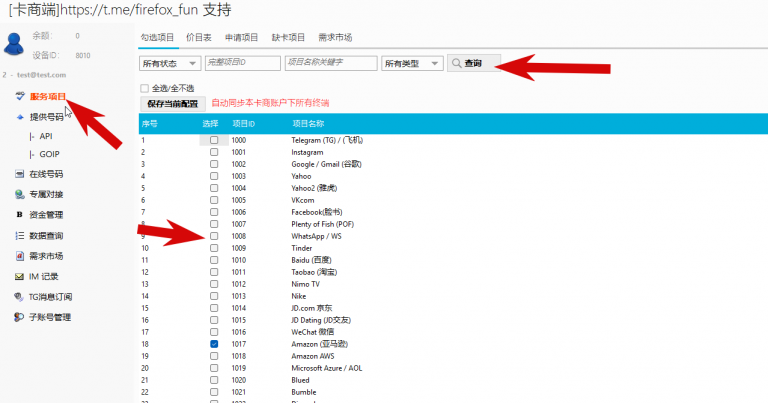This screenshot has height=403, width=768.
Task: Click the JD Dating project name
Action: [x=321, y=320]
